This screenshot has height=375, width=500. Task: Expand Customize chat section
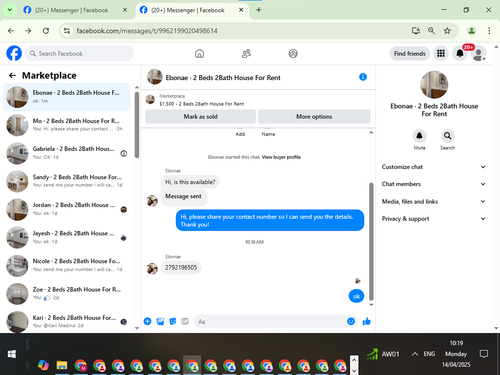(434, 167)
